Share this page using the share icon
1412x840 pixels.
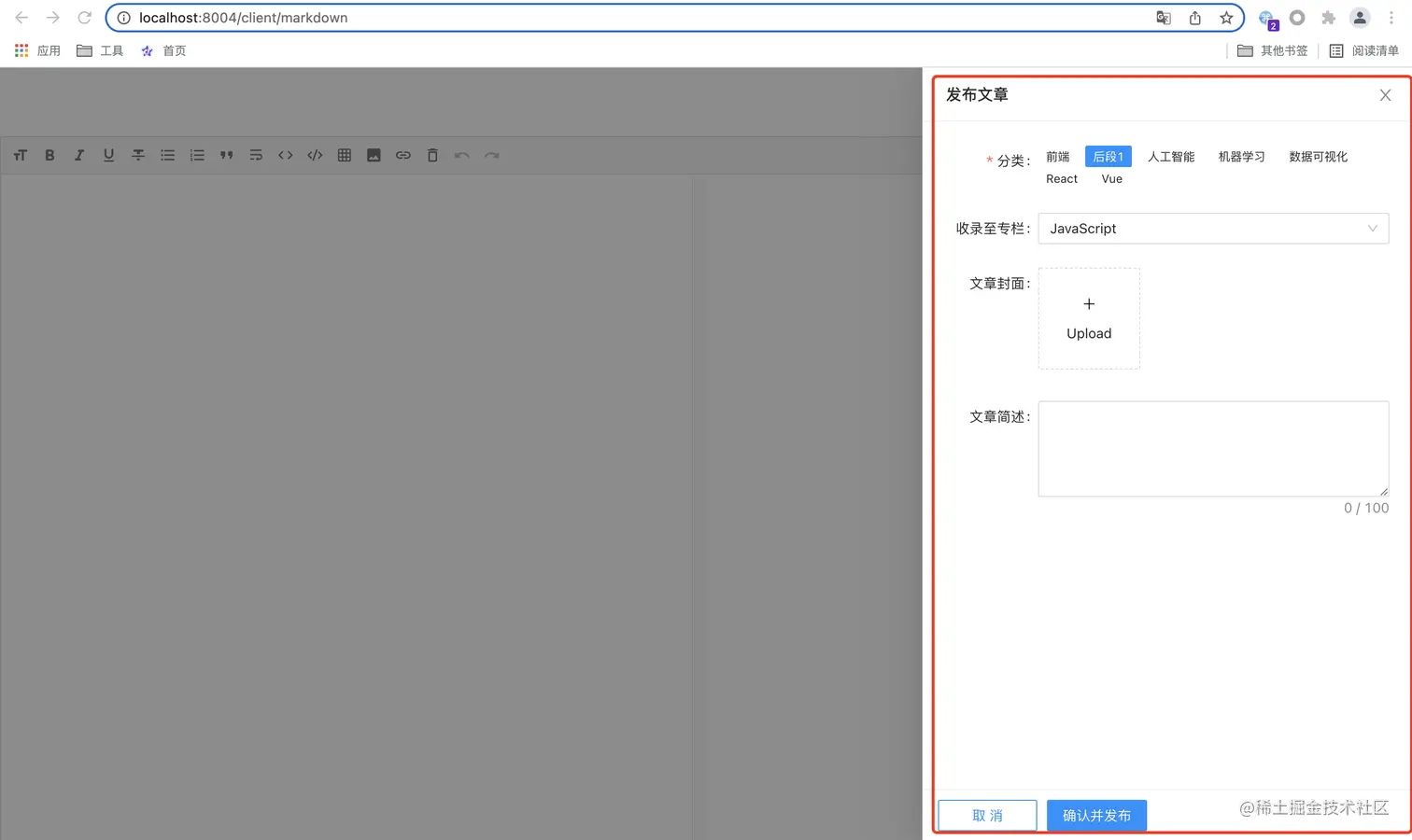[x=1195, y=18]
